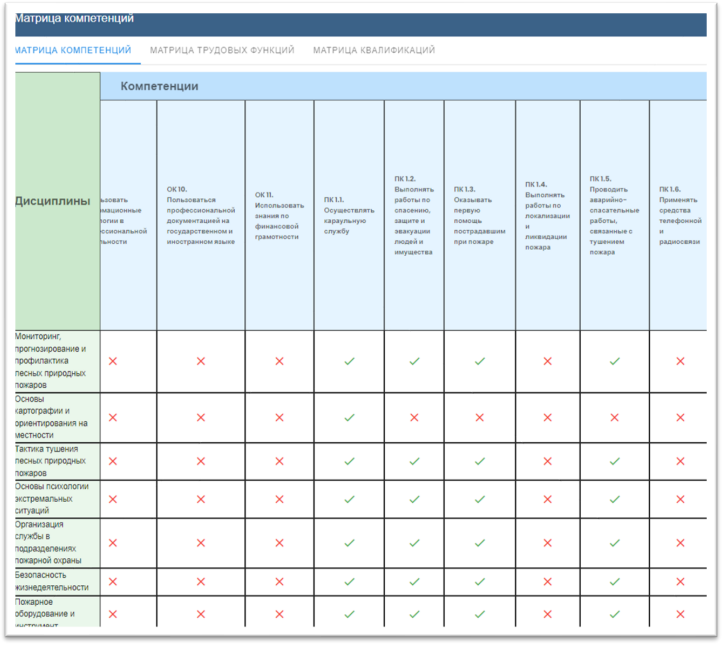726x647 pixels.
Task: Click the ОК 10 competency column header
Action: click(200, 215)
